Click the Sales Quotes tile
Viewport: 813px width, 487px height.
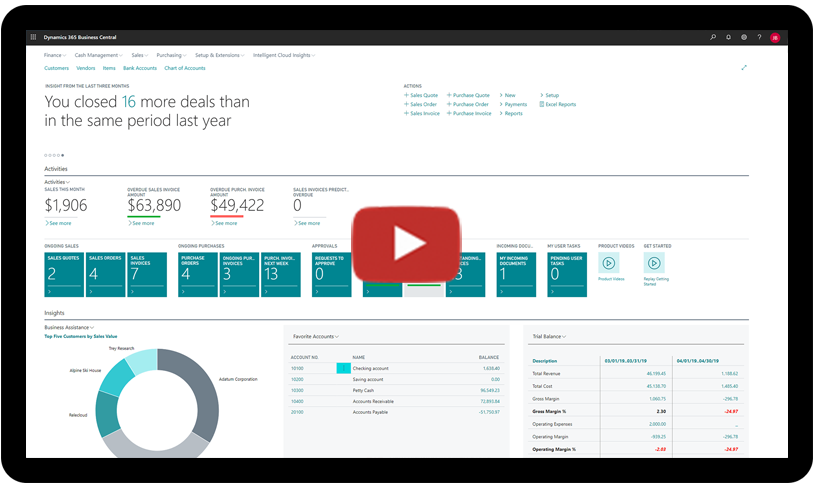64,273
